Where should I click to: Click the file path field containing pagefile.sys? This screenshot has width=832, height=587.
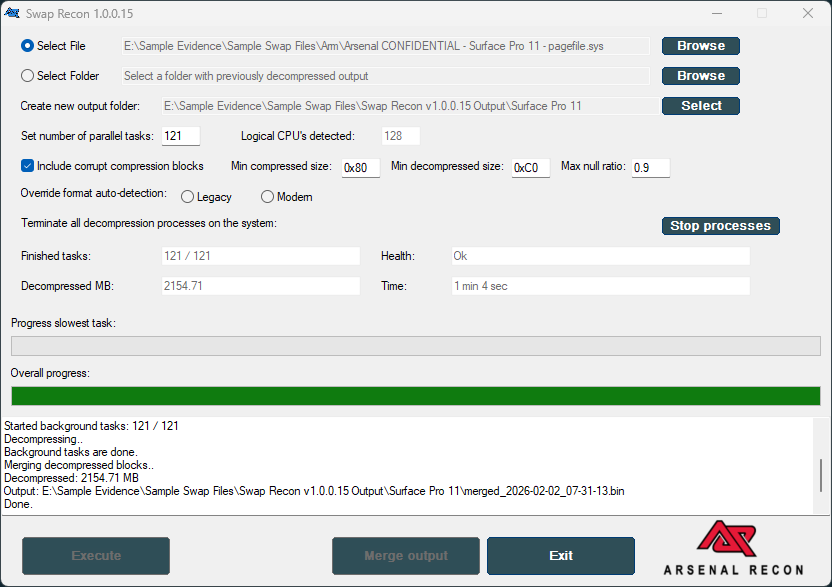pyautogui.click(x=386, y=46)
